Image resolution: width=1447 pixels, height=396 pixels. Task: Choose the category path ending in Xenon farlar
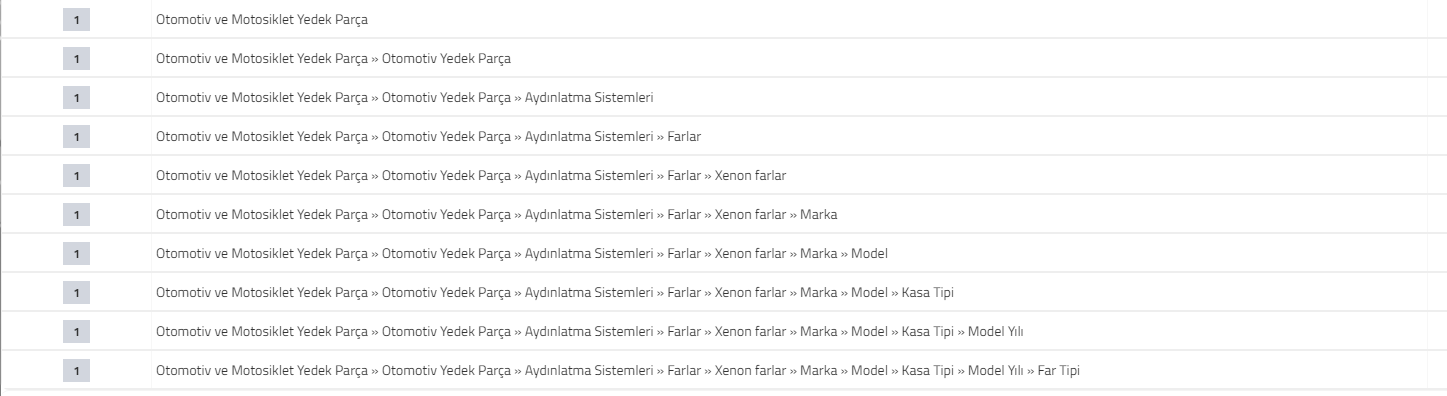coord(471,175)
